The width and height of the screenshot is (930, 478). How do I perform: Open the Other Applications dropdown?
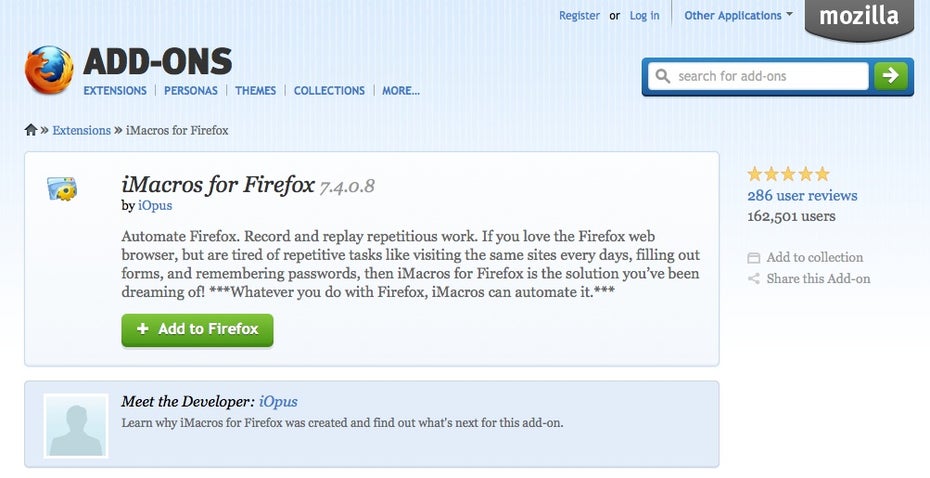(738, 16)
